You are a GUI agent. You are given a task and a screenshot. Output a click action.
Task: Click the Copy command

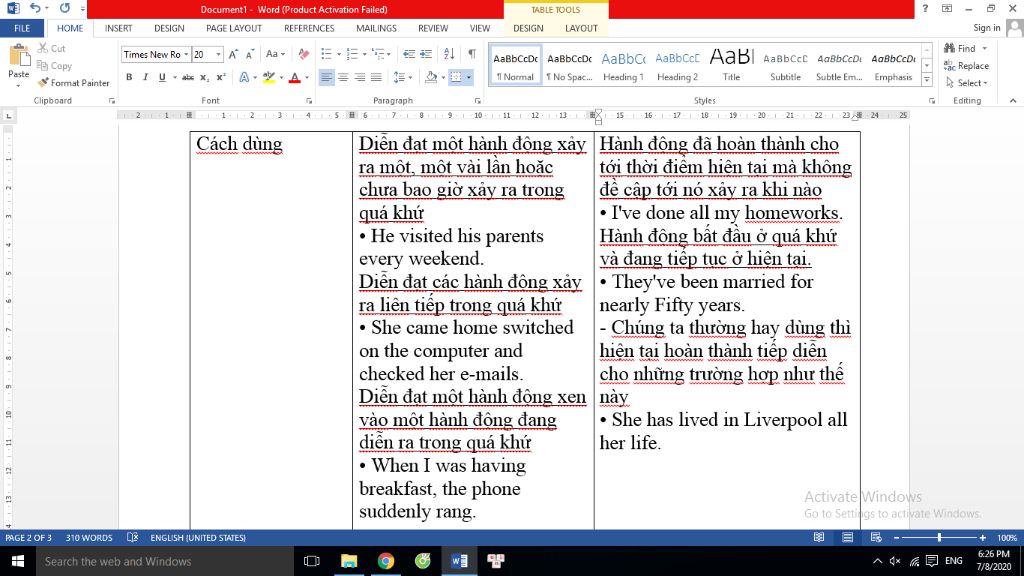[54, 65]
